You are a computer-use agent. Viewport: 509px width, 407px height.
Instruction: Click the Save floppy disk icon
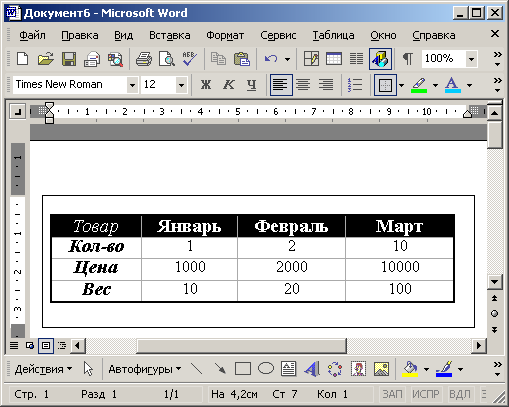69,59
